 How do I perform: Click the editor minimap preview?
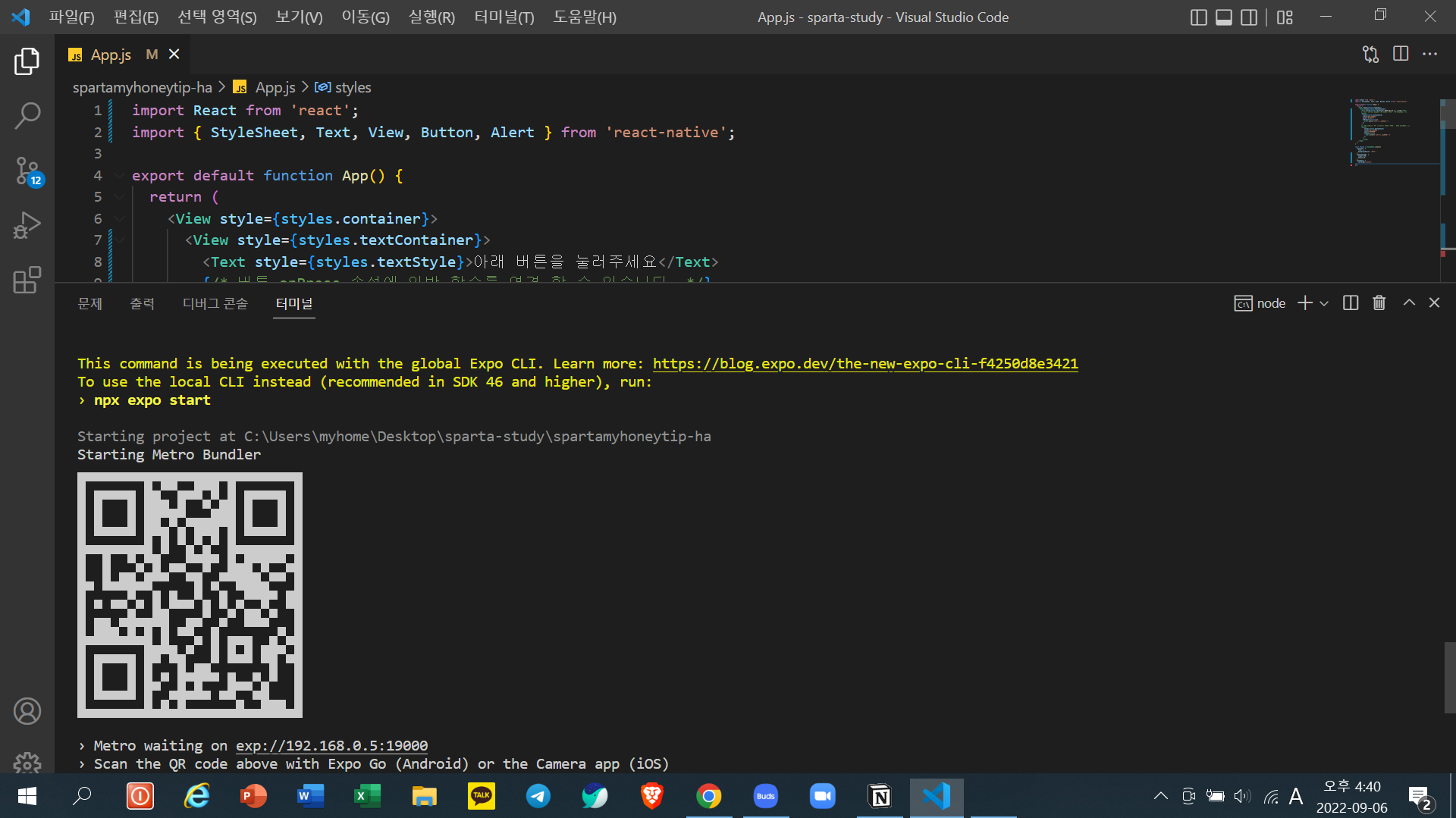coord(1393,133)
